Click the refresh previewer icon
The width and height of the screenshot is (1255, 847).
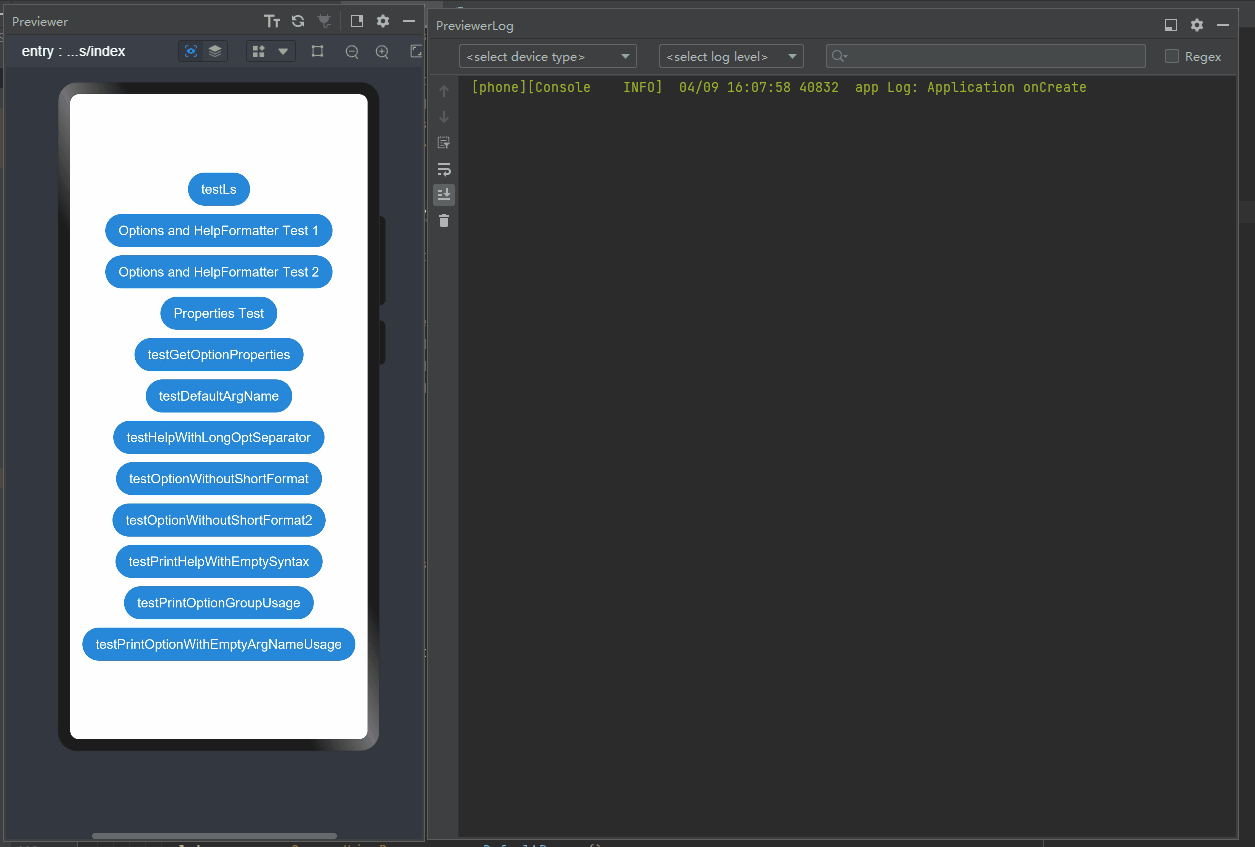(298, 21)
